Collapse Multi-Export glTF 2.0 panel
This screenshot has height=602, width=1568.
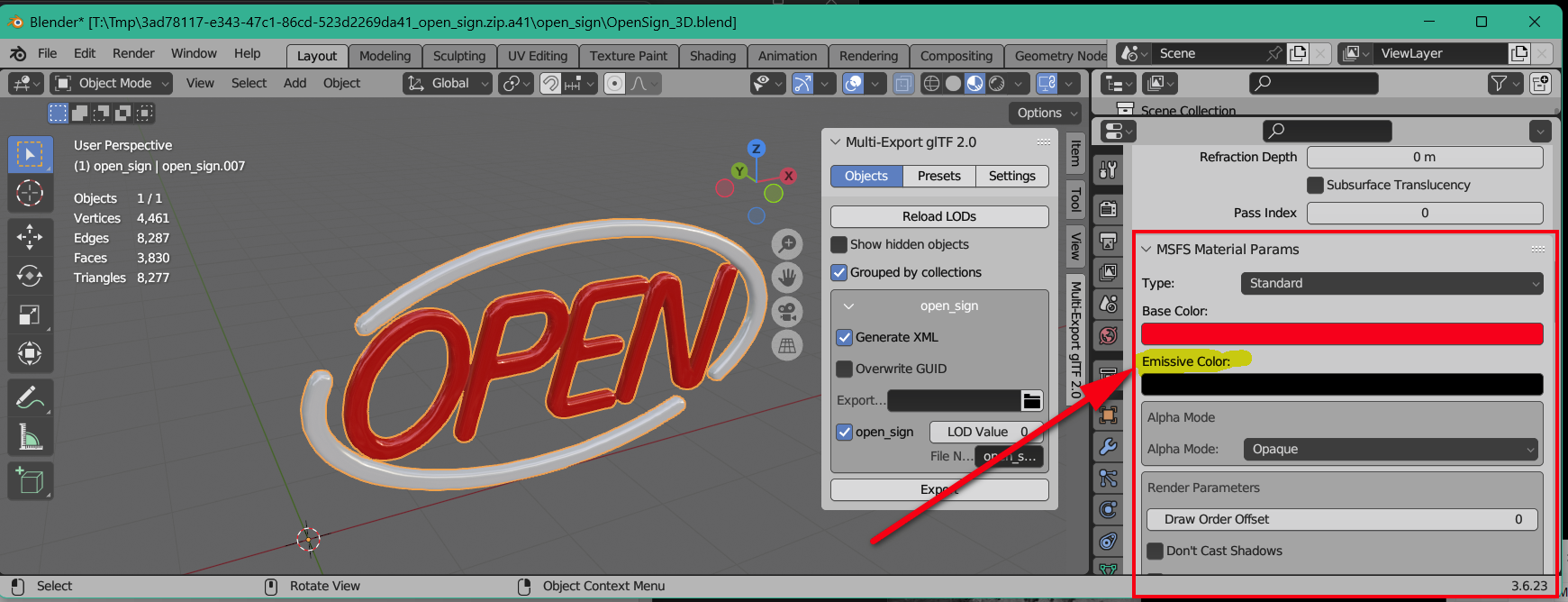[836, 142]
